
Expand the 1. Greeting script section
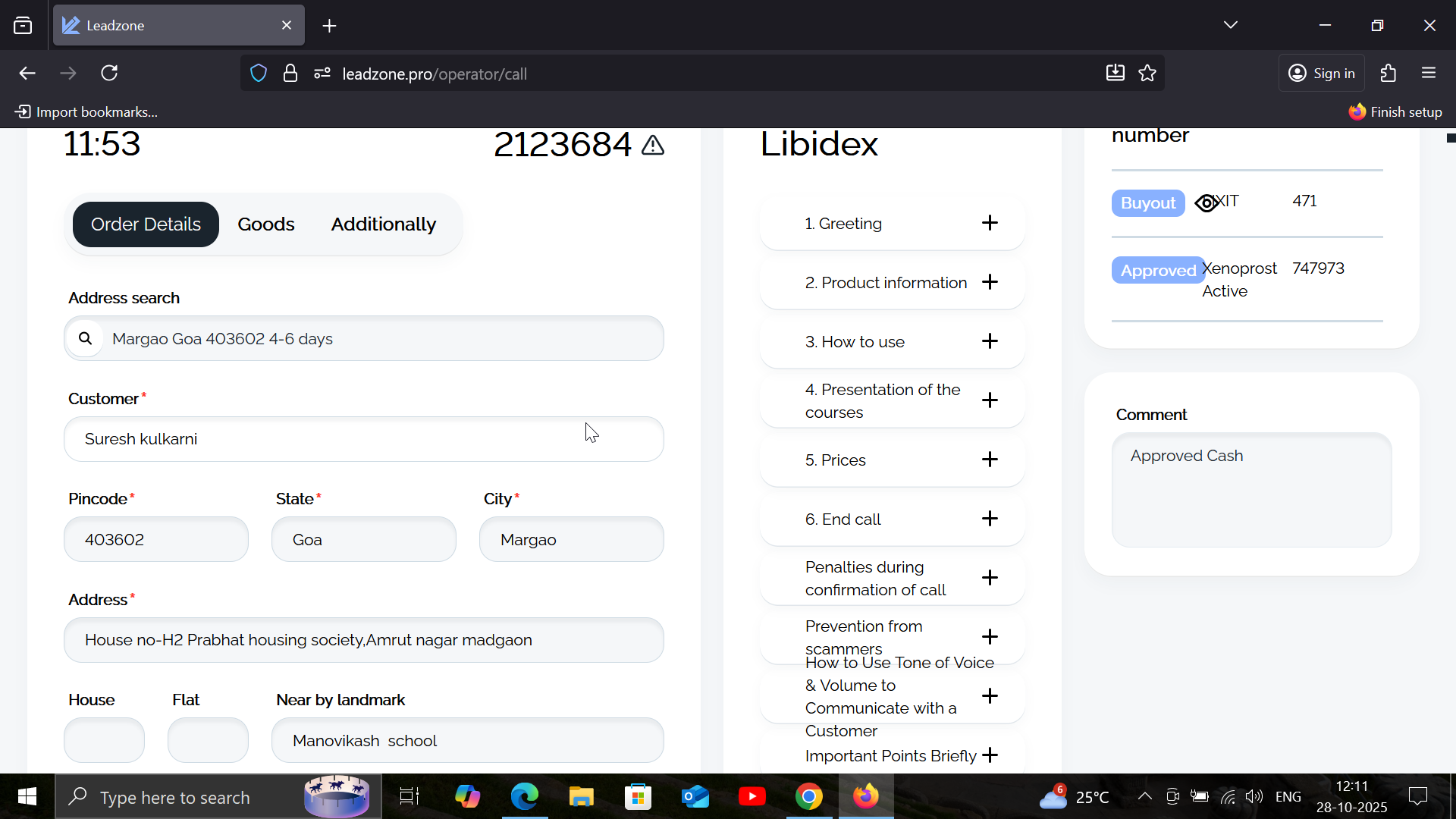pos(990,223)
